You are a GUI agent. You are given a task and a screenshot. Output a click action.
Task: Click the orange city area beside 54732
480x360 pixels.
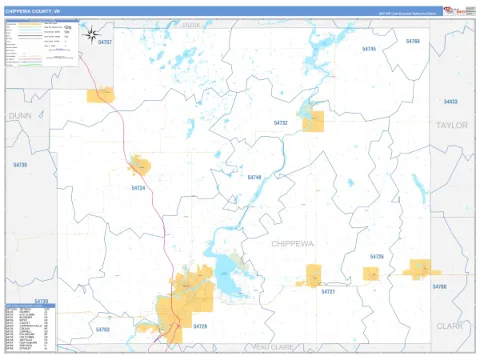313,121
